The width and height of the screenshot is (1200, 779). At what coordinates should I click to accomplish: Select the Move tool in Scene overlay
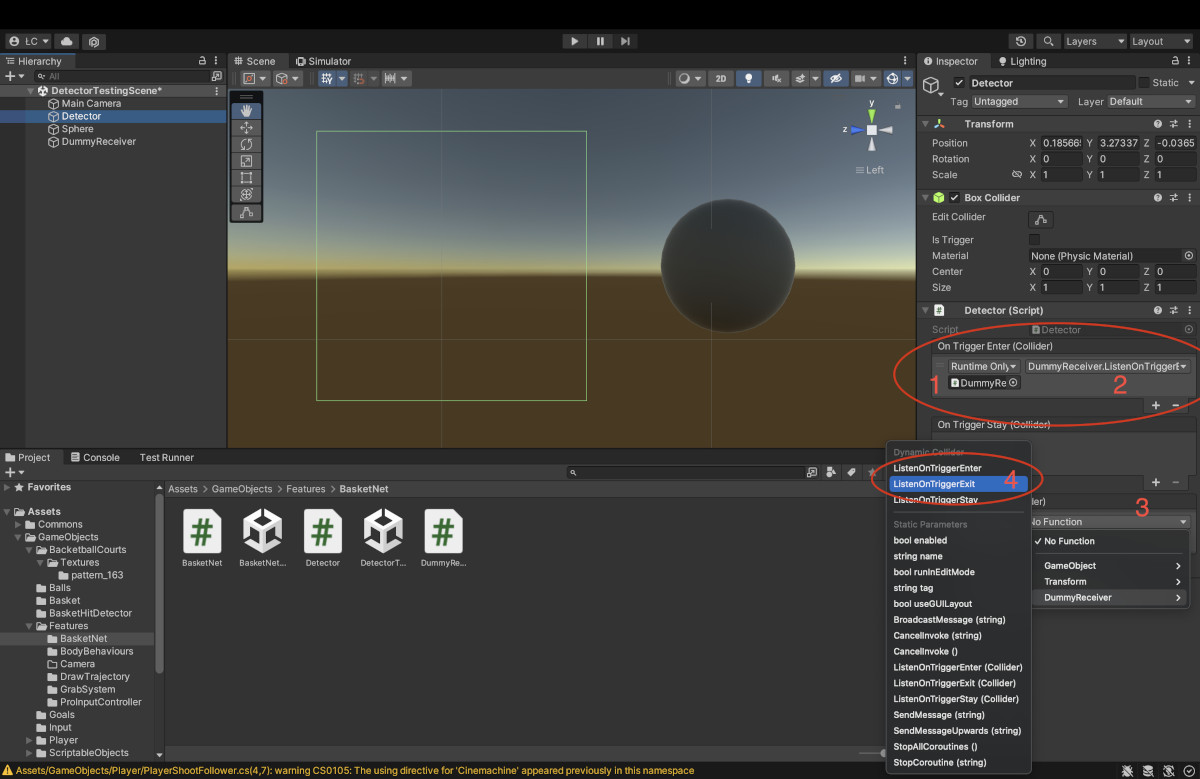246,128
